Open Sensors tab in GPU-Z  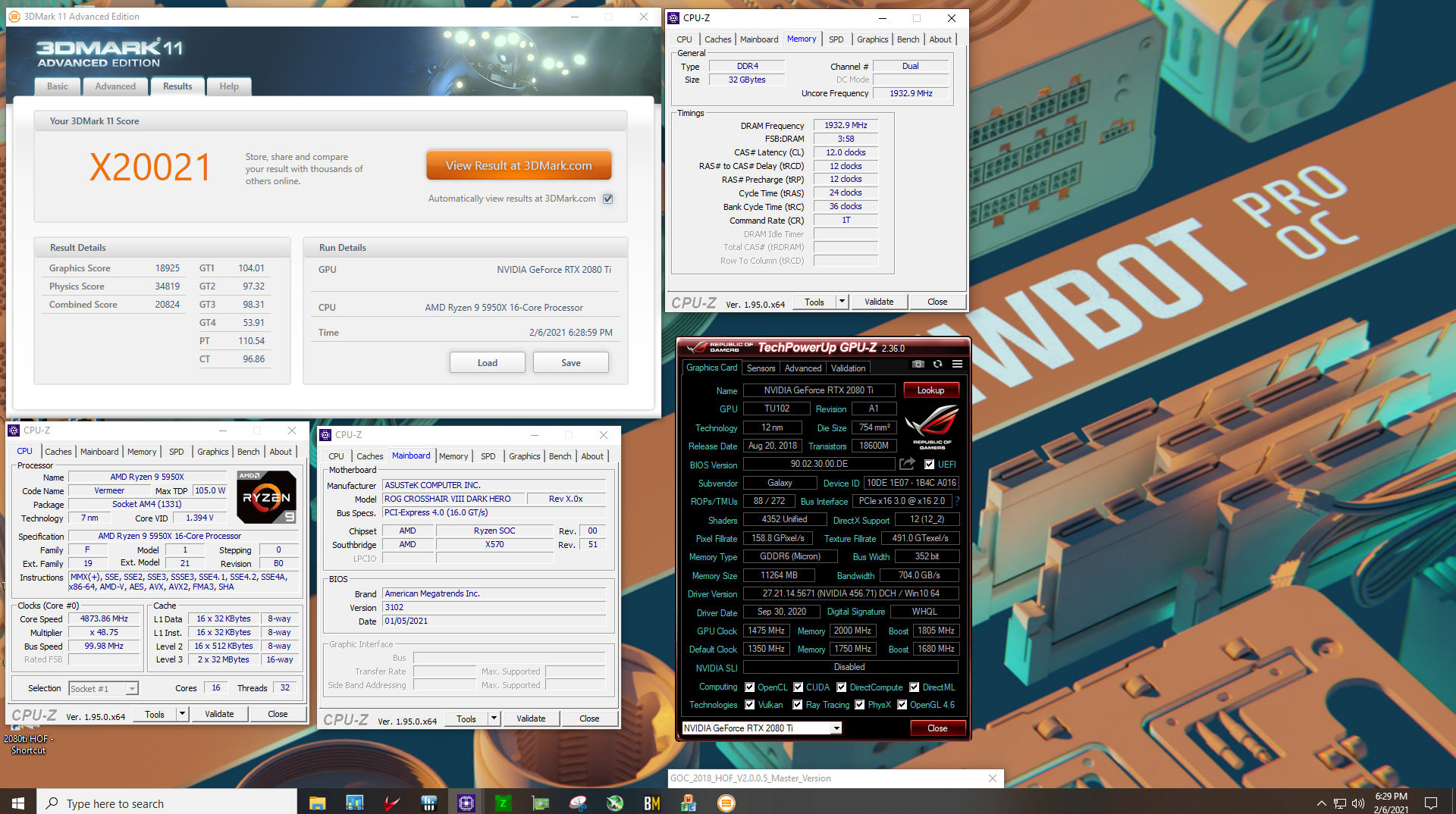761,368
